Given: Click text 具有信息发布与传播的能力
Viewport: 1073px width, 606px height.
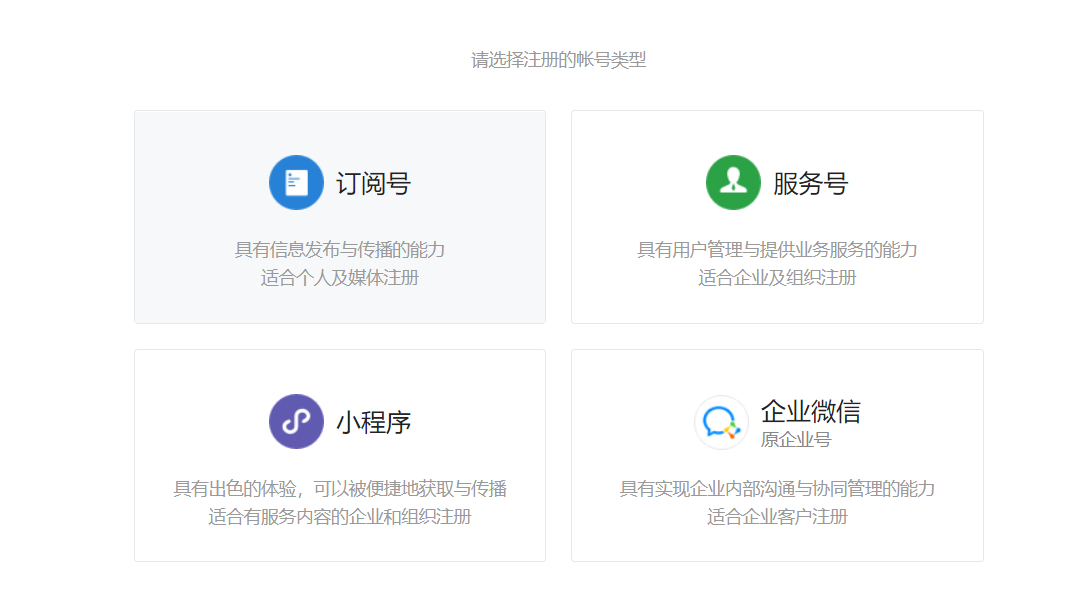Looking at the screenshot, I should (x=340, y=250).
